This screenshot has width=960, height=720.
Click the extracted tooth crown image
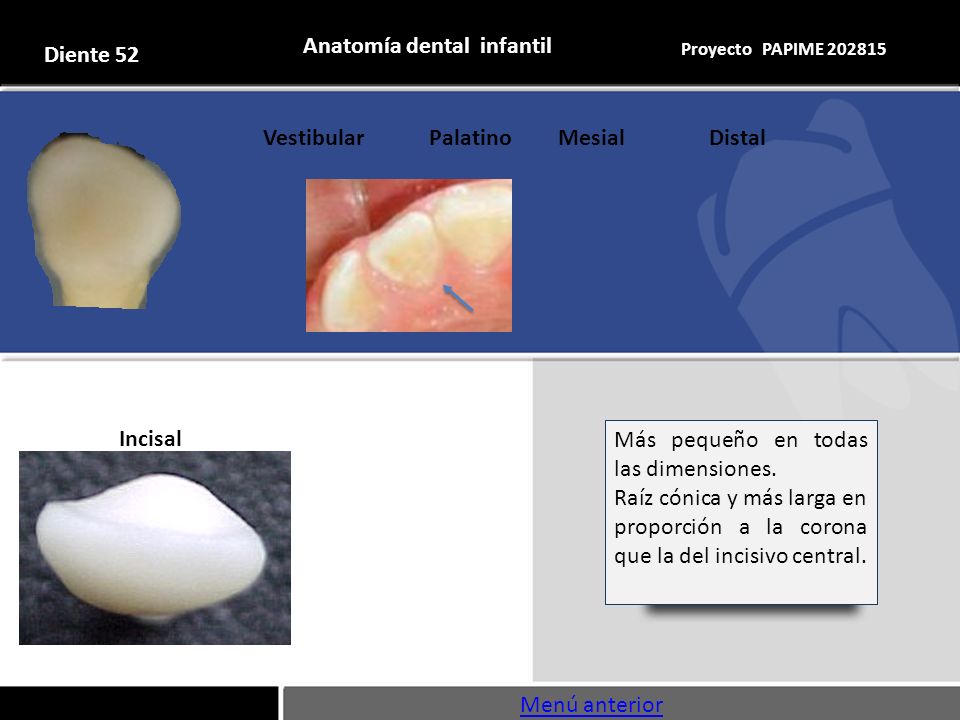click(x=103, y=220)
